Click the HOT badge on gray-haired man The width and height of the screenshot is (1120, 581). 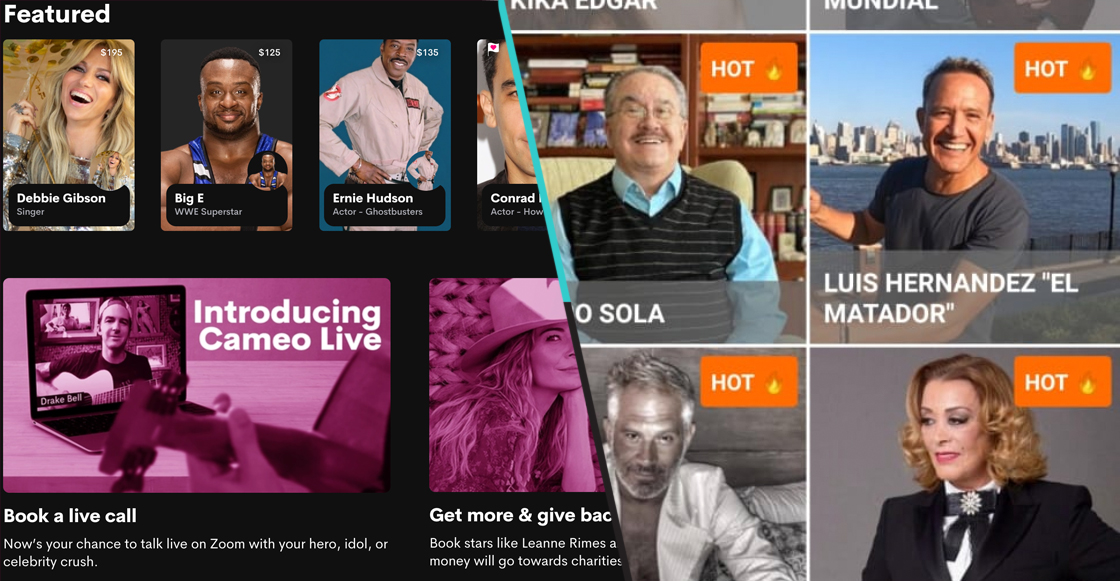click(749, 382)
